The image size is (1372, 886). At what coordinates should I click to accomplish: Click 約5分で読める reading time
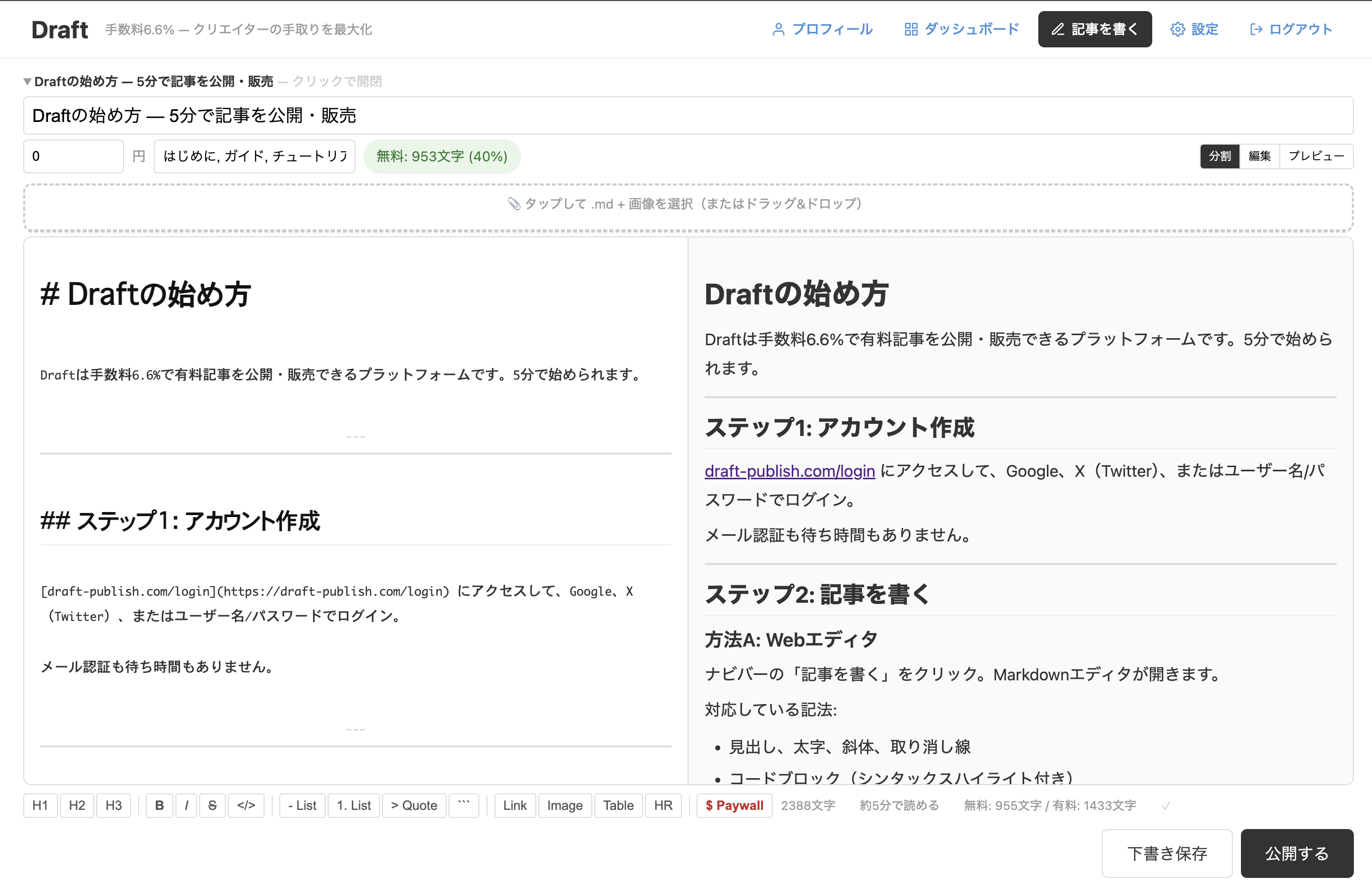point(899,805)
